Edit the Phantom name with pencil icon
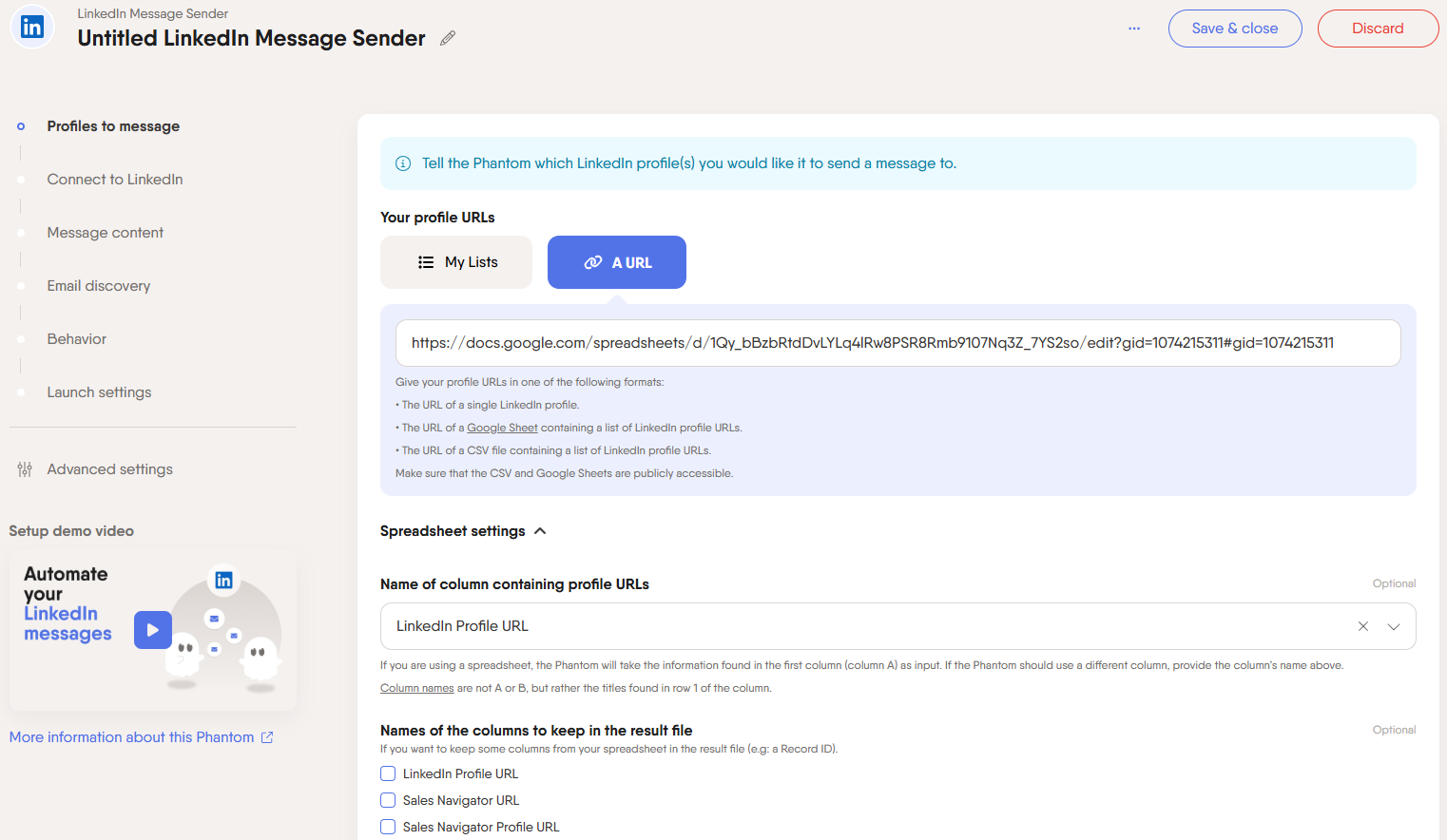Screen dimensions: 1447x840 [448, 38]
